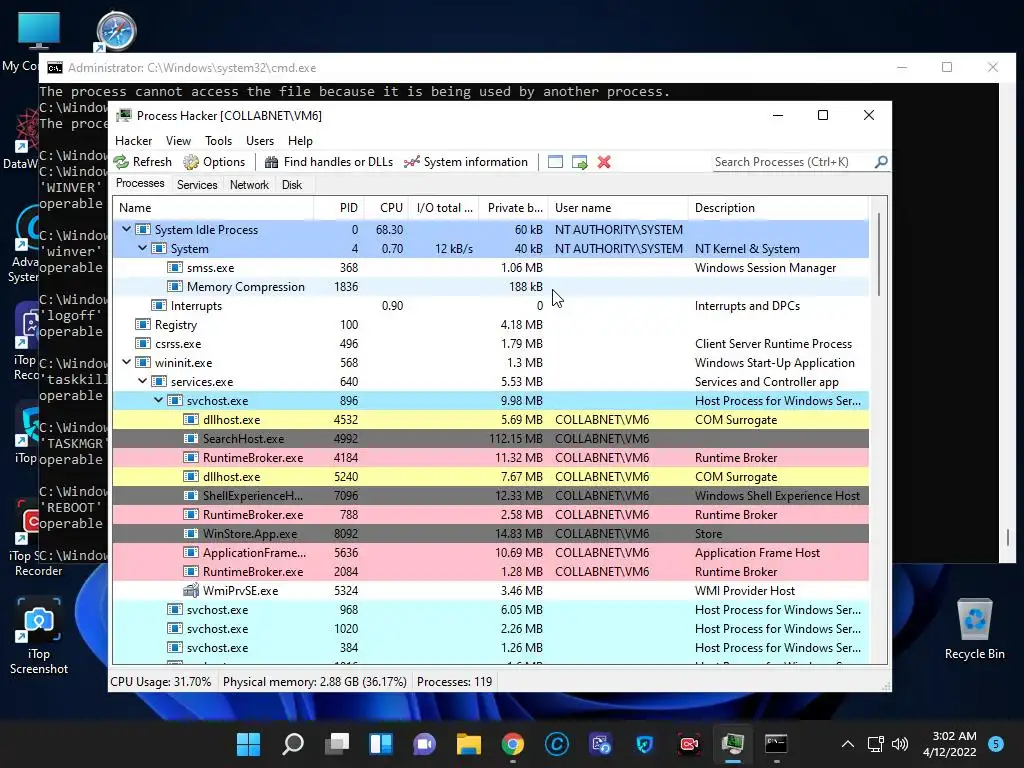Switch to the Network tab

point(249,185)
